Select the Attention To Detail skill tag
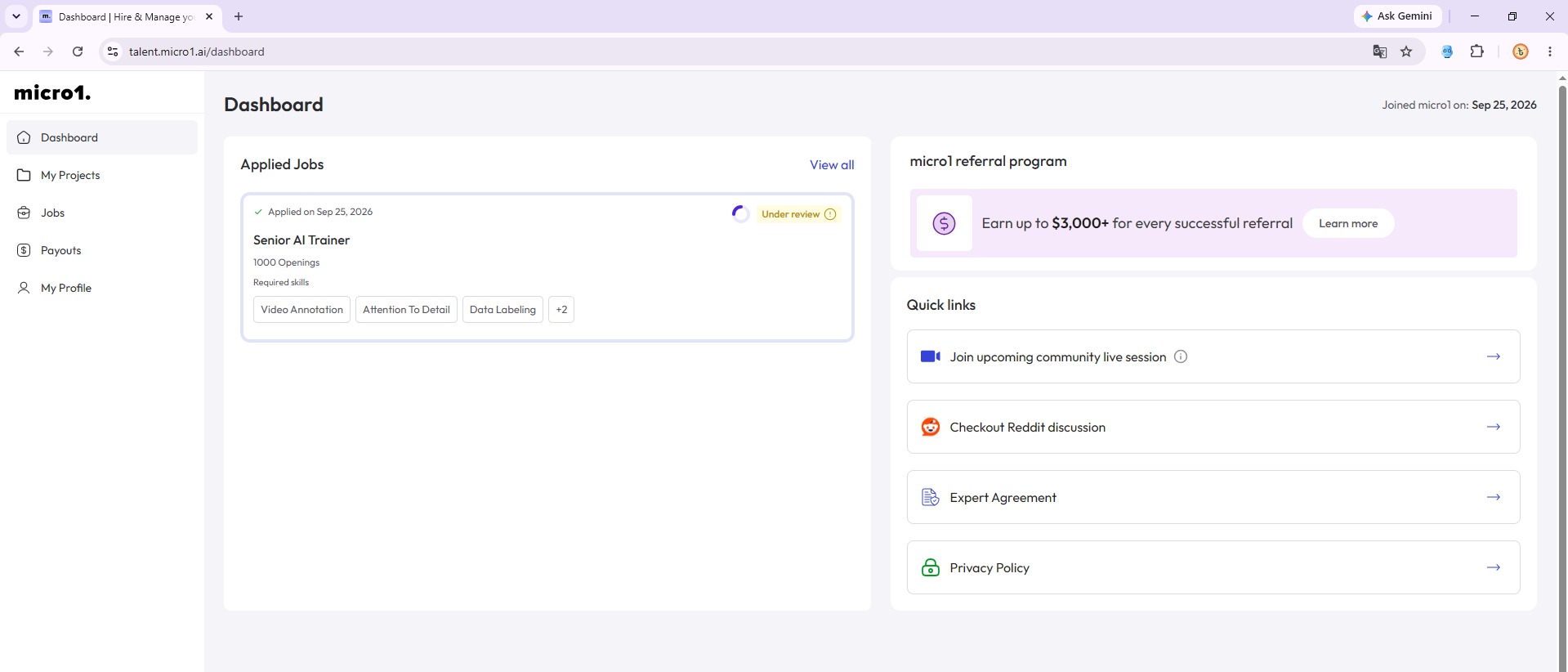The height and width of the screenshot is (672, 1568). click(406, 310)
